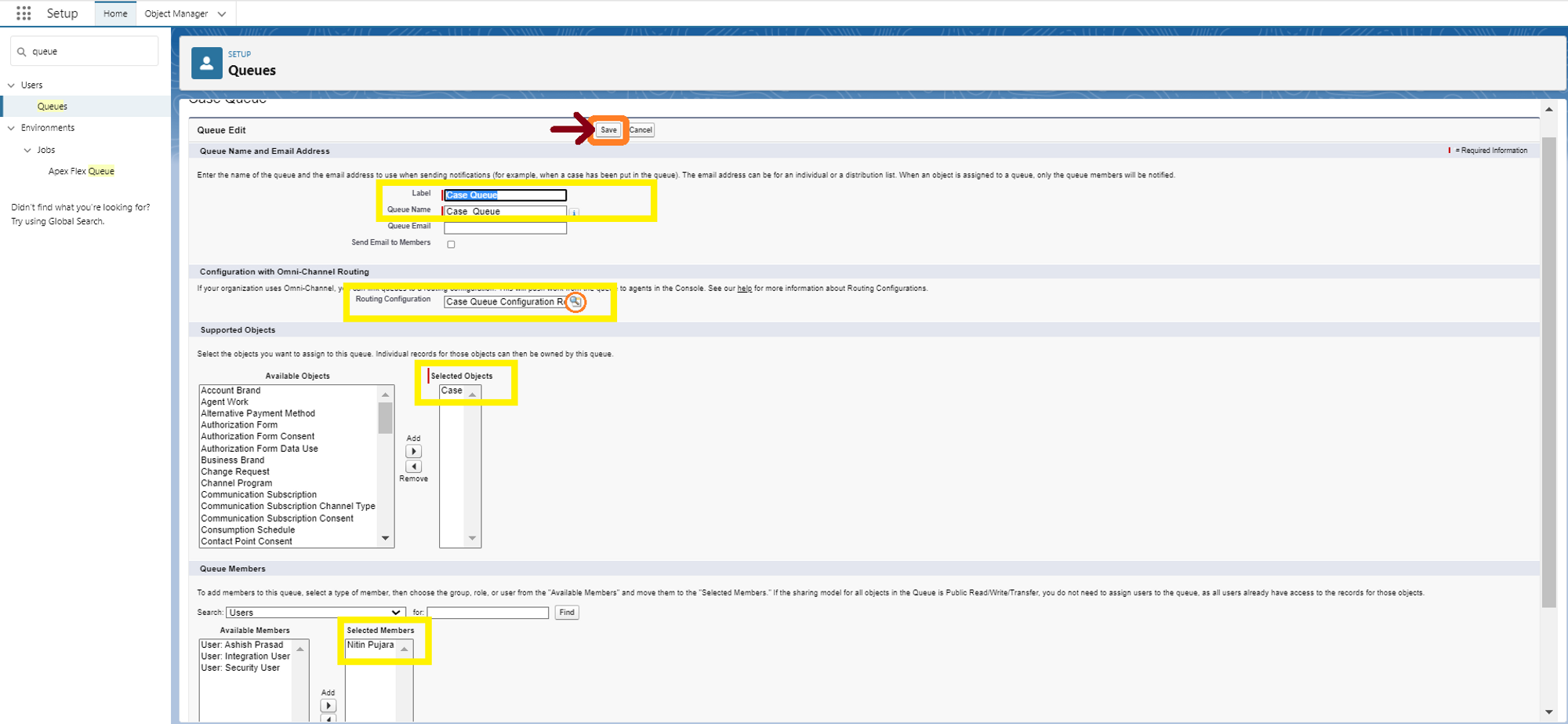Select User: Integration User in Available Members
Image resolution: width=1568 pixels, height=724 pixels.
245,657
